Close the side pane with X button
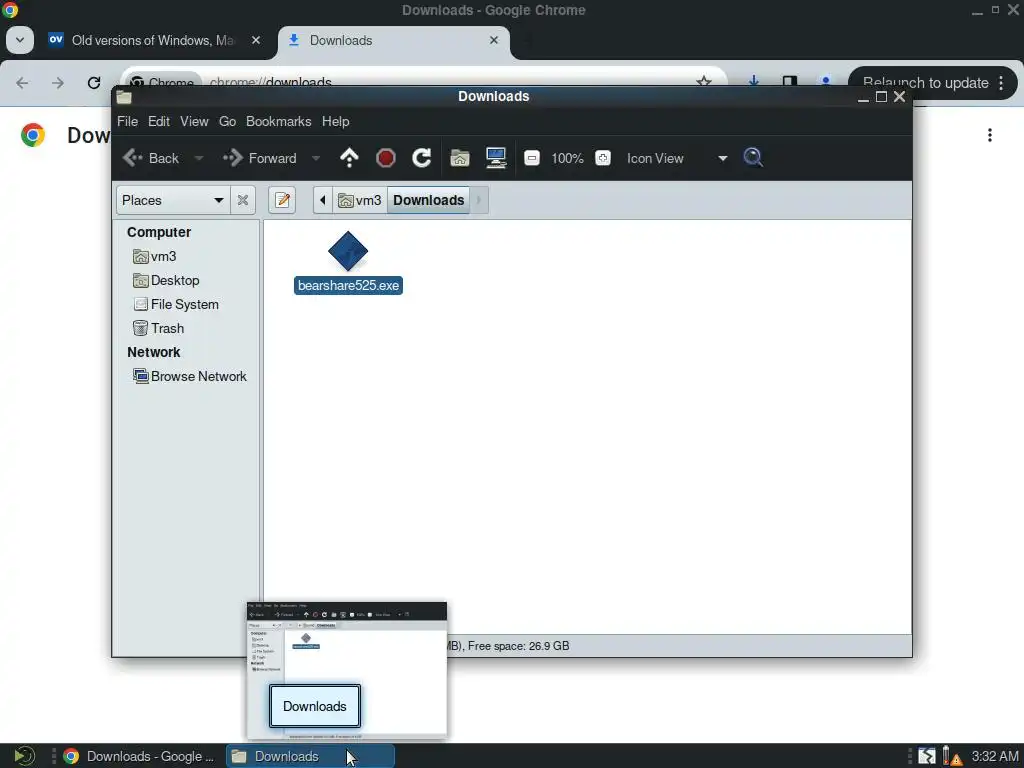 tap(243, 200)
